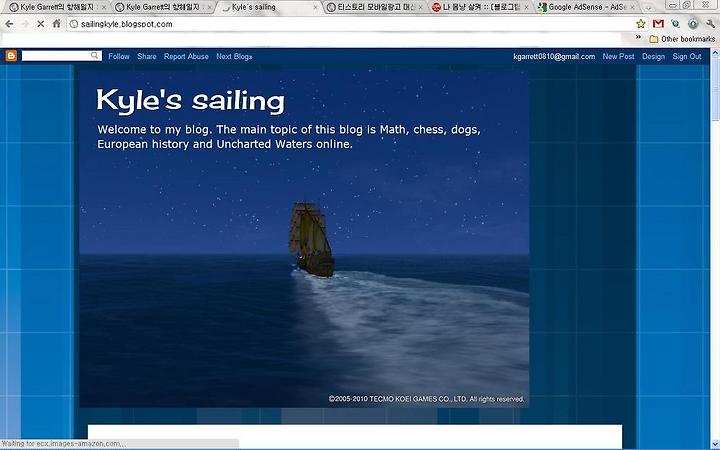Go to Next Blog link
The image size is (720, 450).
pyautogui.click(x=234, y=56)
